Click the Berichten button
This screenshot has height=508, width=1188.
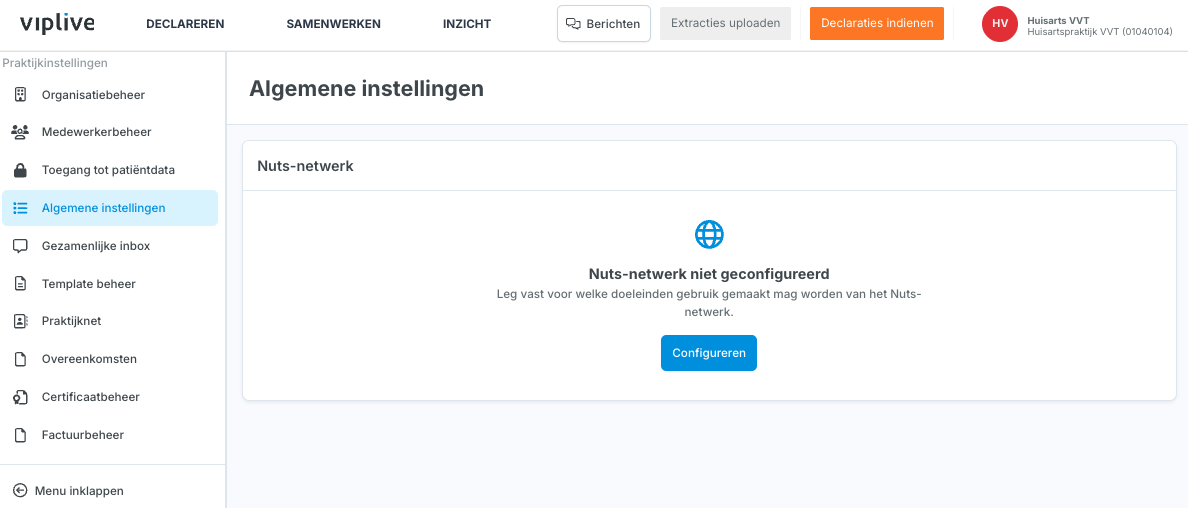coord(604,24)
